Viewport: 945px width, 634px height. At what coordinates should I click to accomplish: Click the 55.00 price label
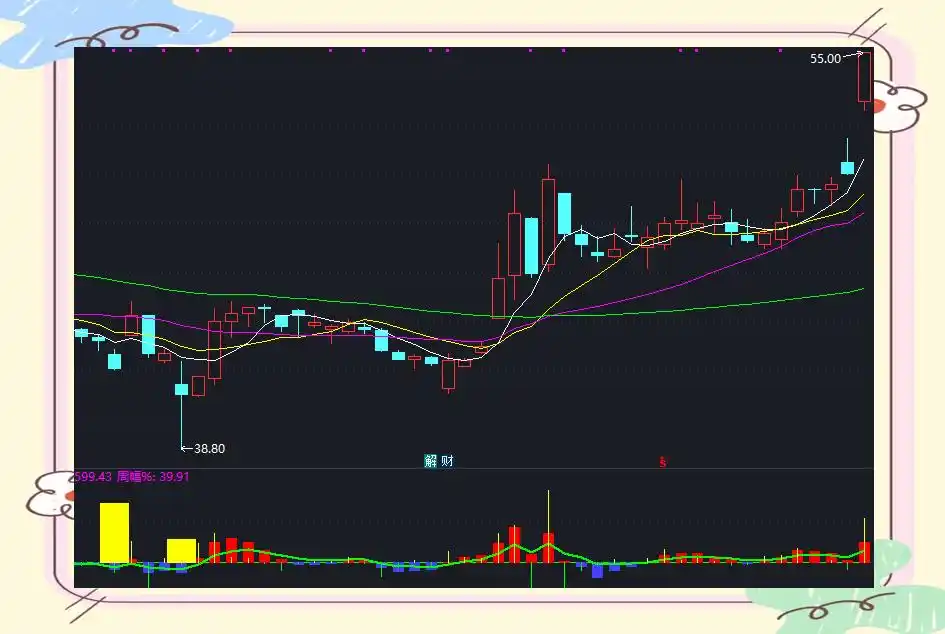823,59
